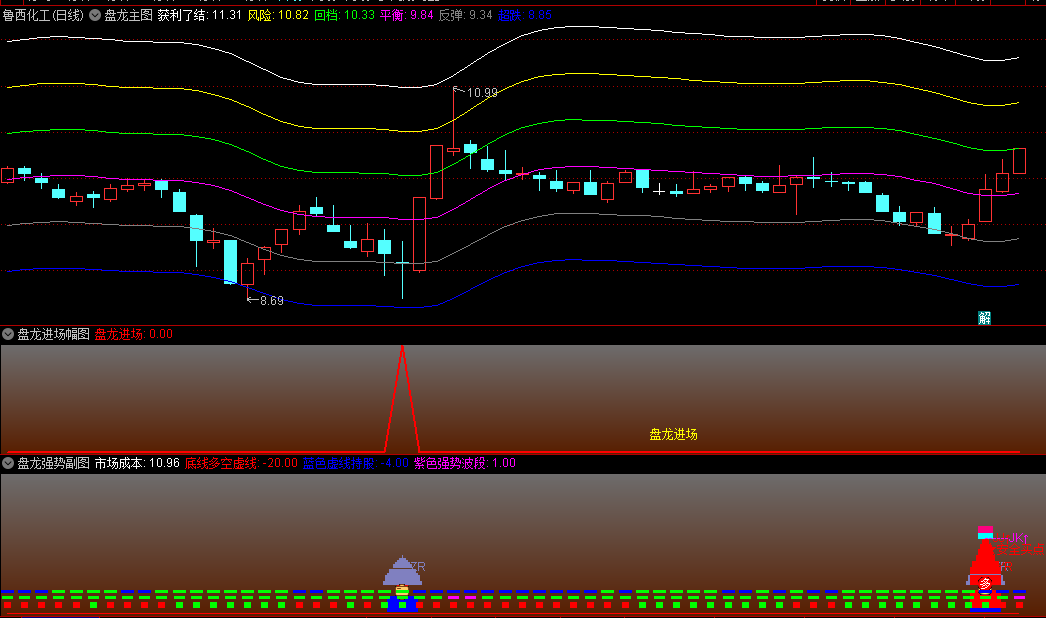Click the red 多 circle marker

click(x=985, y=584)
